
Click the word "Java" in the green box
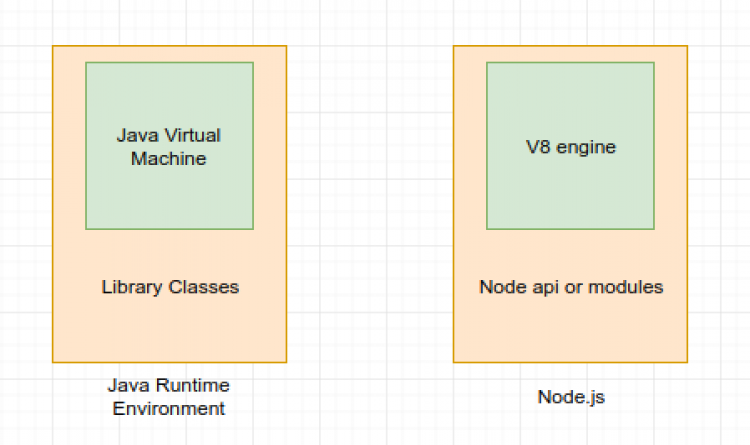click(x=137, y=135)
